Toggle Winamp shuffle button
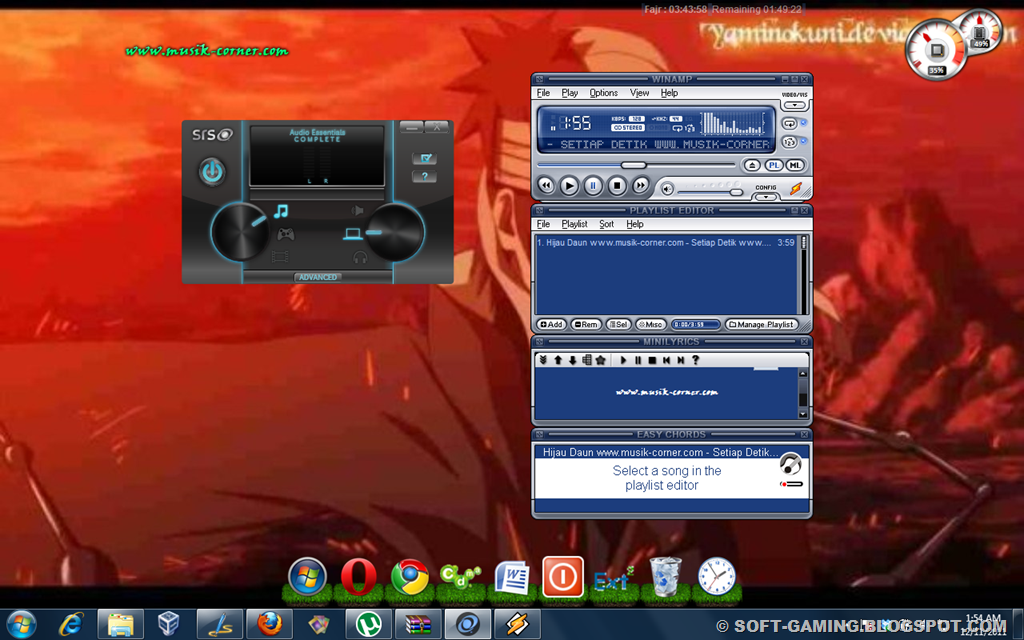The height and width of the screenshot is (640, 1024). point(789,142)
